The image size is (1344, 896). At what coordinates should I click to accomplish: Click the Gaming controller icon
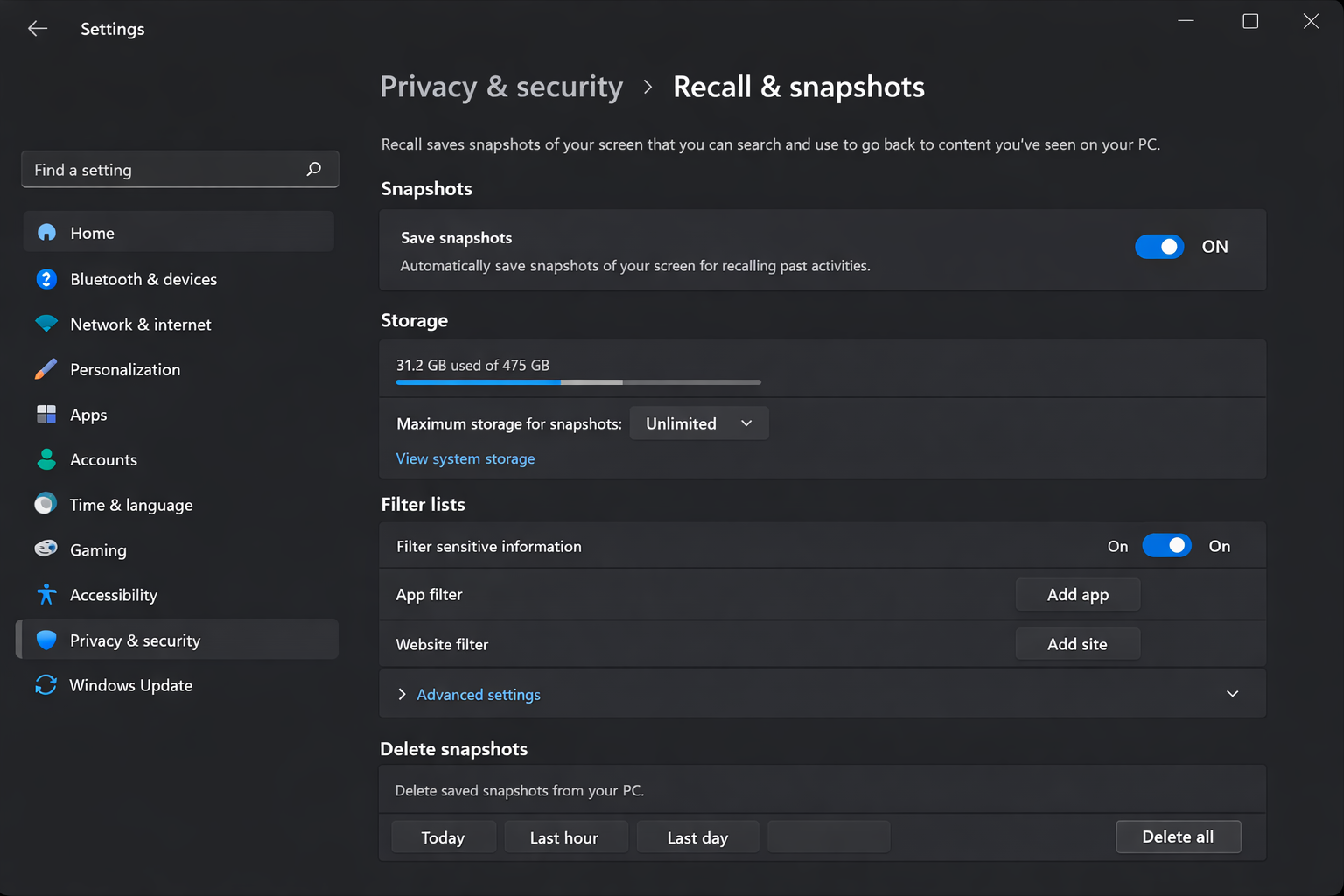pyautogui.click(x=45, y=549)
